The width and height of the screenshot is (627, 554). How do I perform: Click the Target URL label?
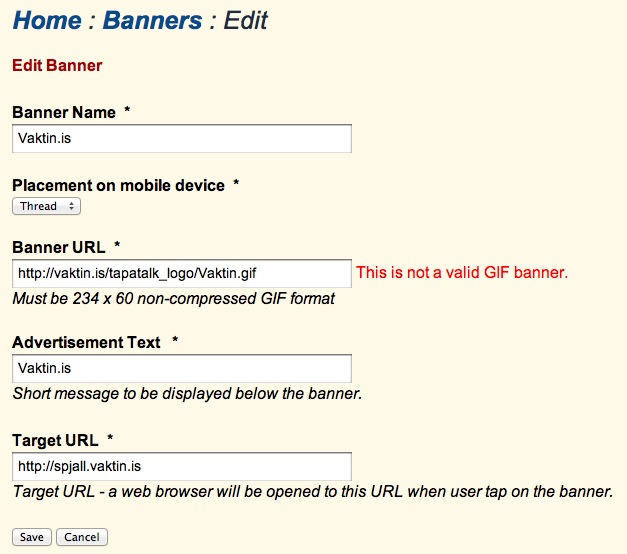[x=56, y=440]
